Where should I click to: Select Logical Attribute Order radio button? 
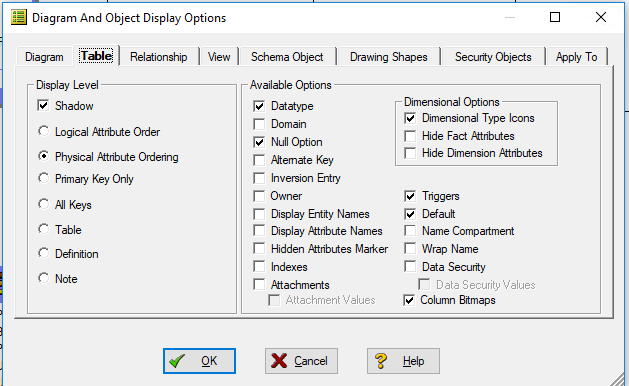[x=43, y=131]
